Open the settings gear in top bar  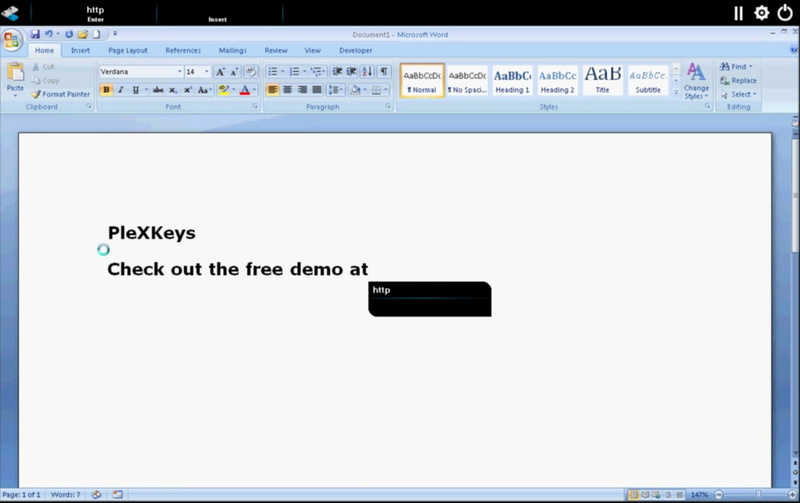point(762,13)
